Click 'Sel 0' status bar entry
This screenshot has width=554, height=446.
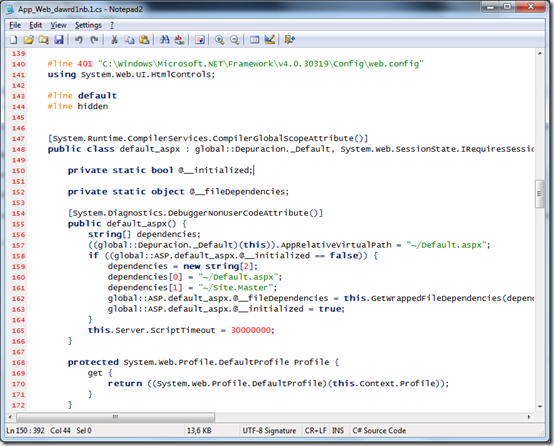coord(84,430)
